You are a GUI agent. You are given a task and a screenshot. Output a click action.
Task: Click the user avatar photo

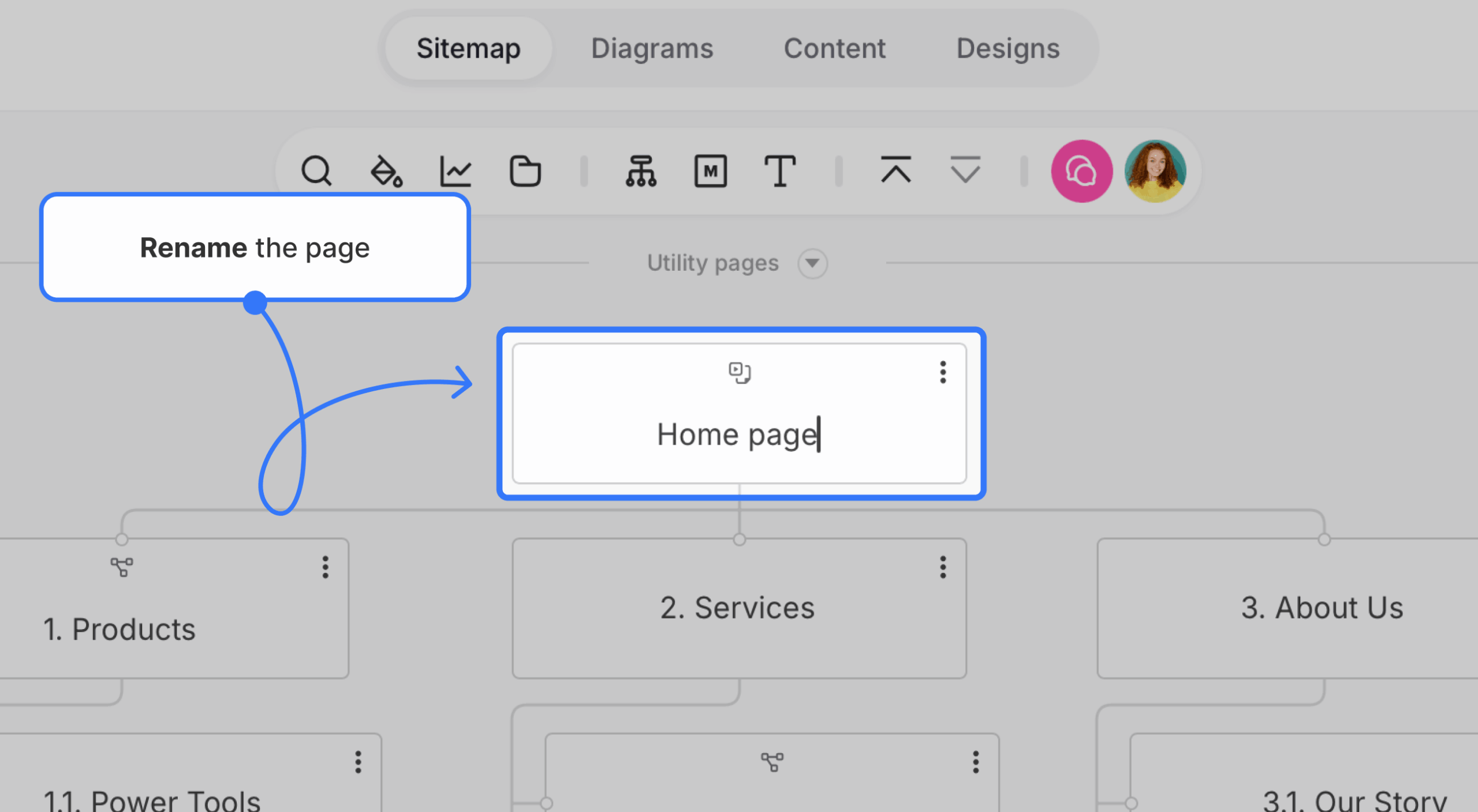tap(1155, 171)
